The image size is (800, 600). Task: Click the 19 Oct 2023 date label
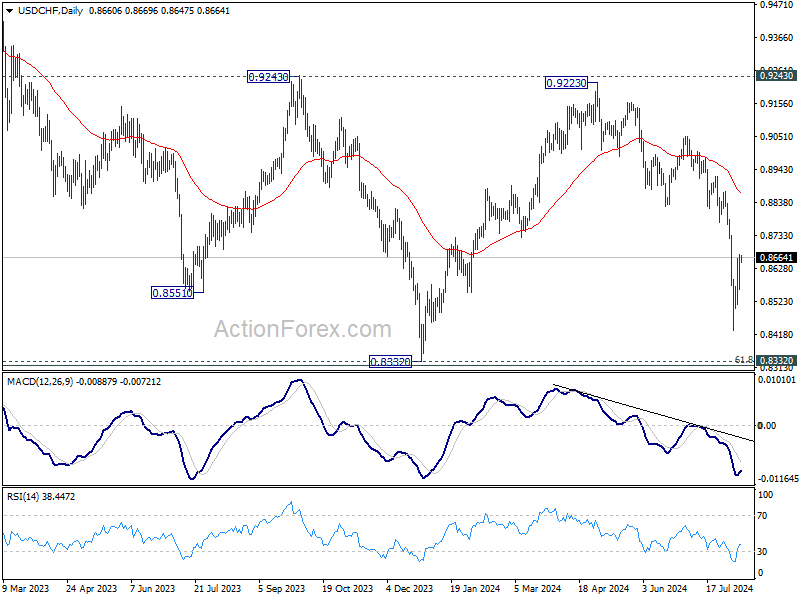click(347, 589)
